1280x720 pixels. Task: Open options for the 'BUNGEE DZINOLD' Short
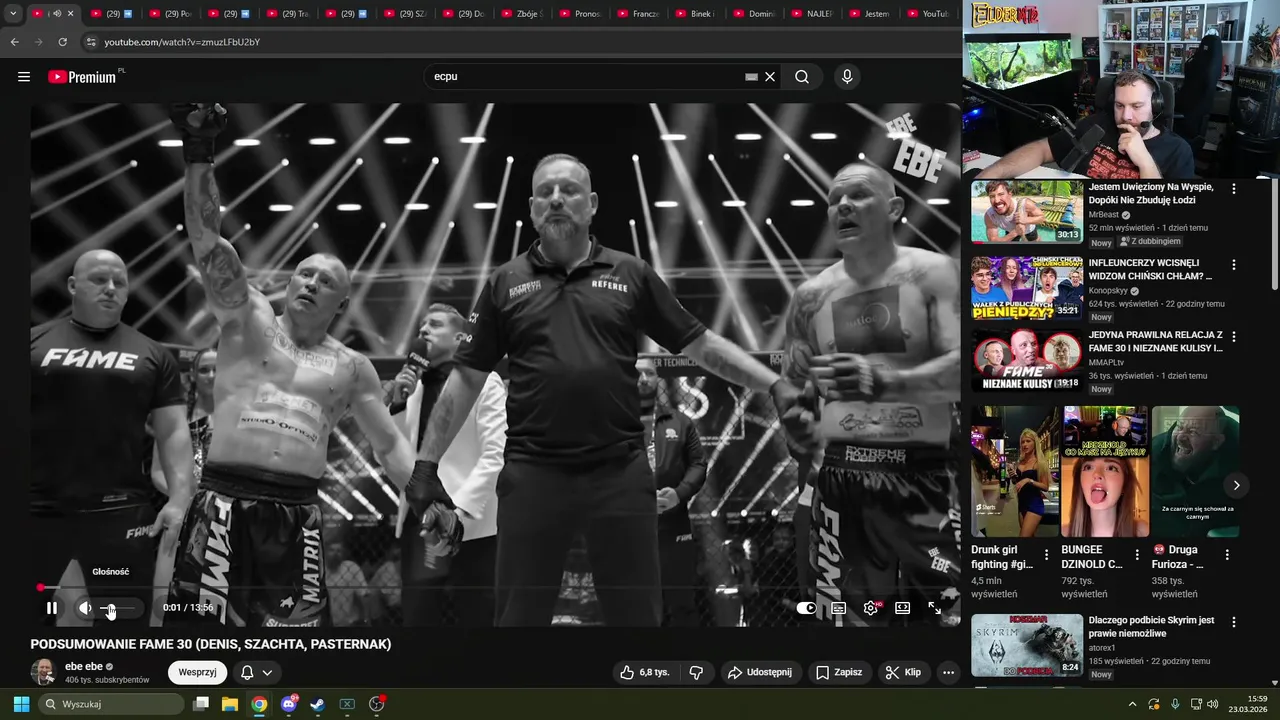tap(1137, 555)
